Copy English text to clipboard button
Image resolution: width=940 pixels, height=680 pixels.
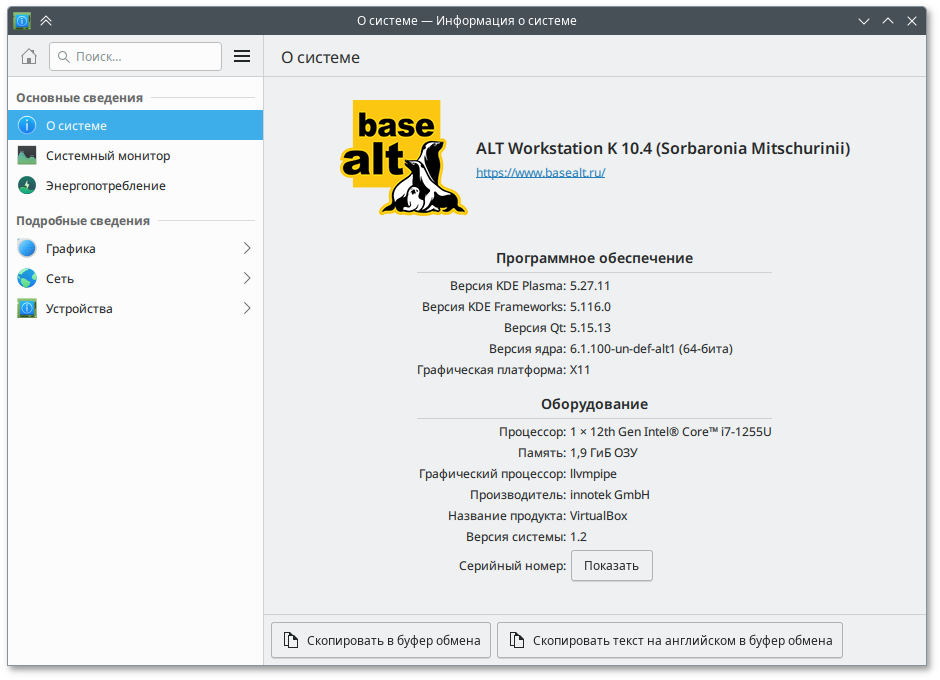(670, 640)
